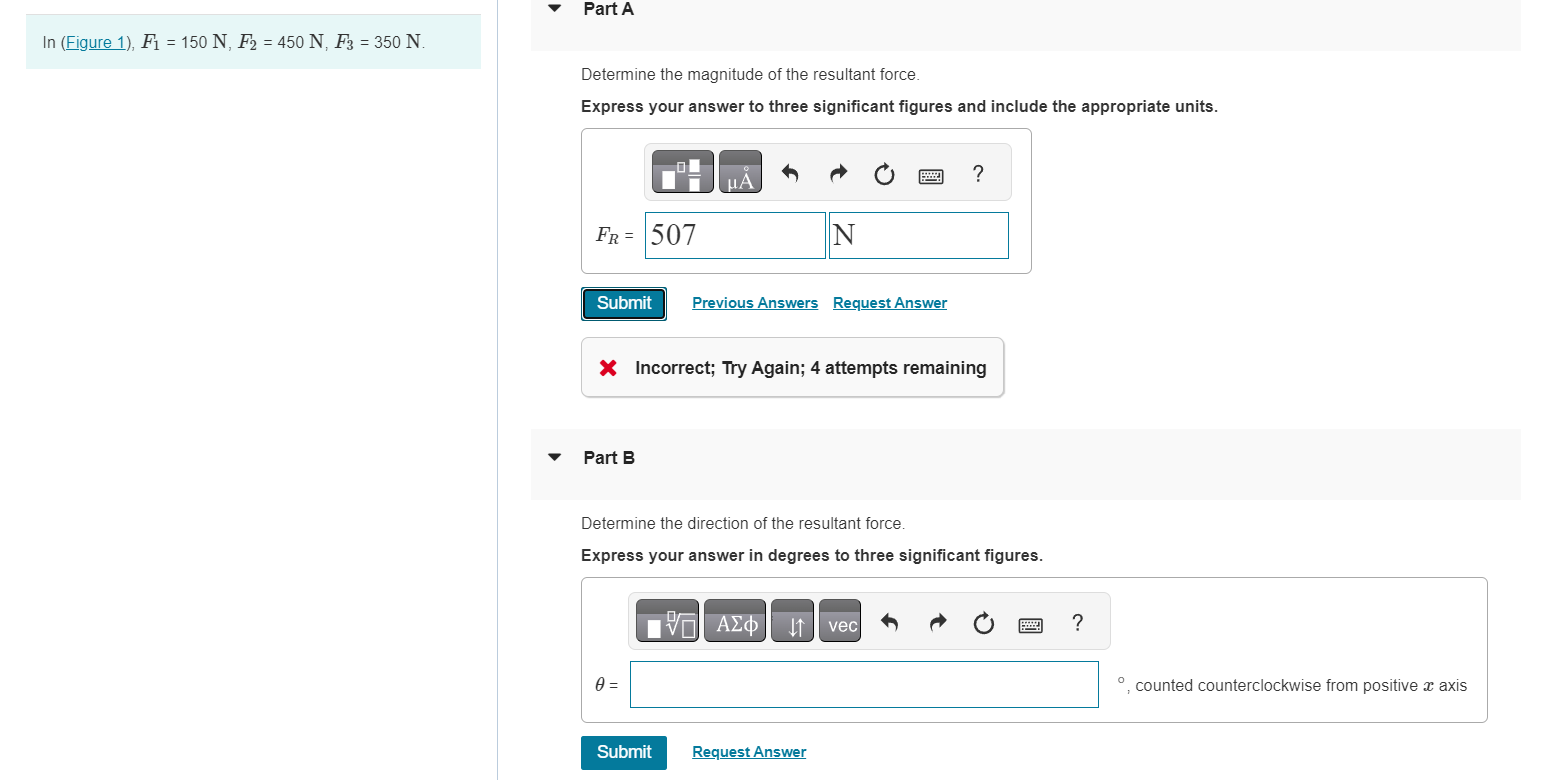The height and width of the screenshot is (780, 1553).
Task: Open the units symbols (μÅ) palette in Part A
Action: pos(740,172)
